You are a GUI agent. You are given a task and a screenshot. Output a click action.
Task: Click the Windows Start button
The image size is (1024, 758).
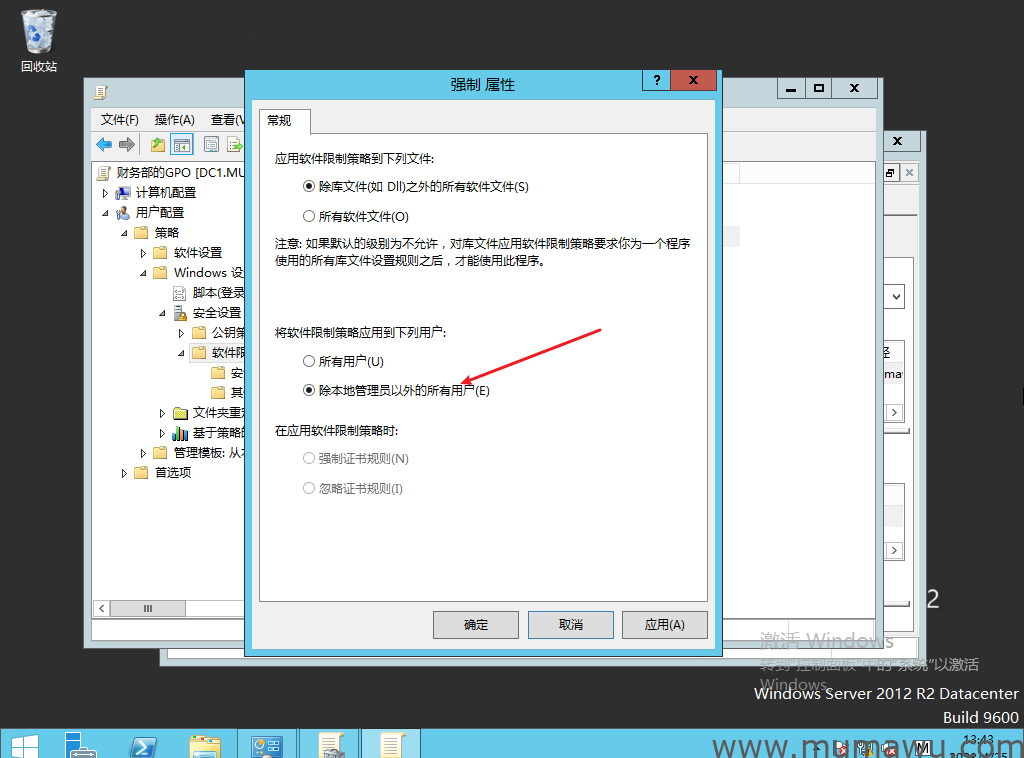point(22,745)
